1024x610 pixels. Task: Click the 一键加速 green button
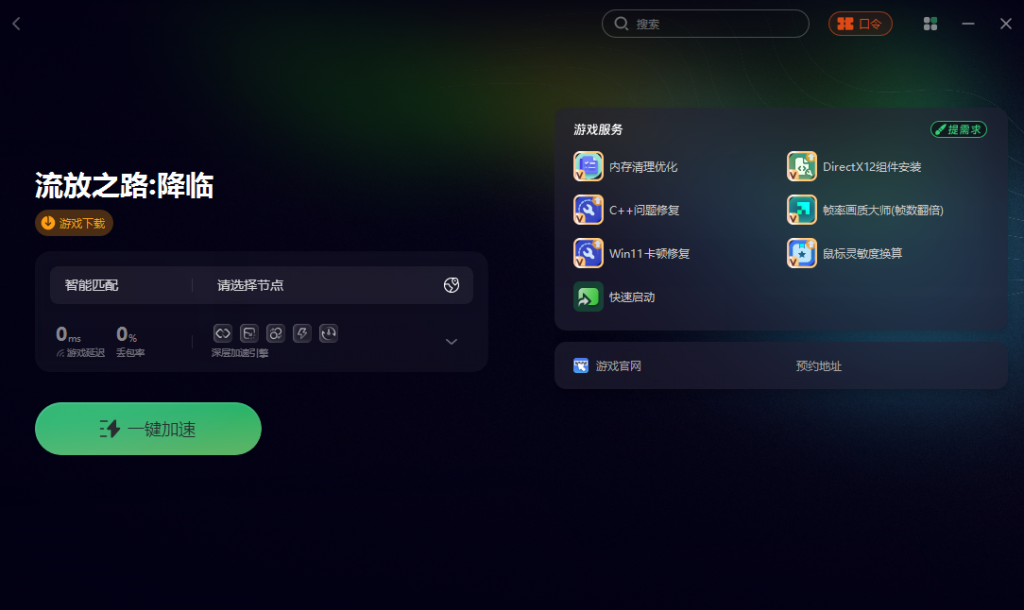(x=148, y=428)
